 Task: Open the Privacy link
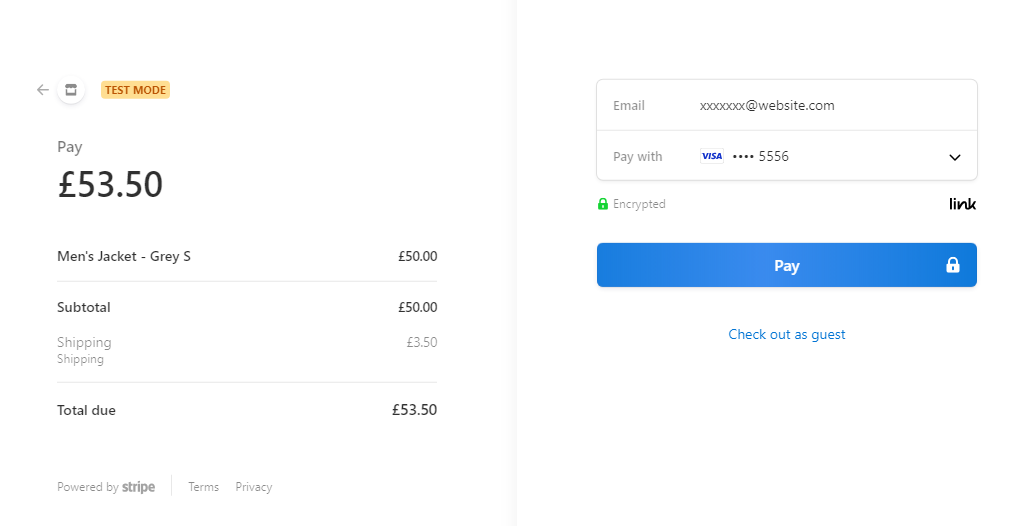(x=253, y=487)
